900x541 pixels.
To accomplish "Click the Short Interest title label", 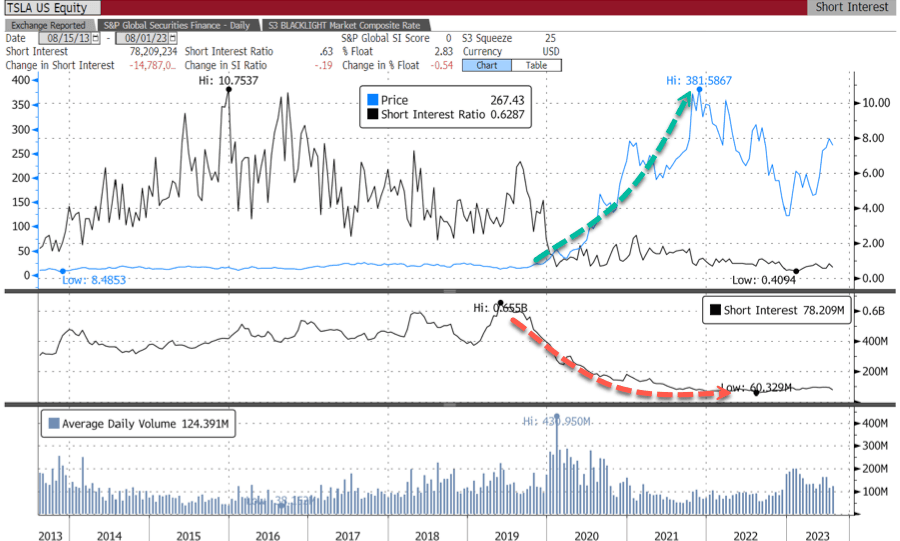I will point(849,7).
